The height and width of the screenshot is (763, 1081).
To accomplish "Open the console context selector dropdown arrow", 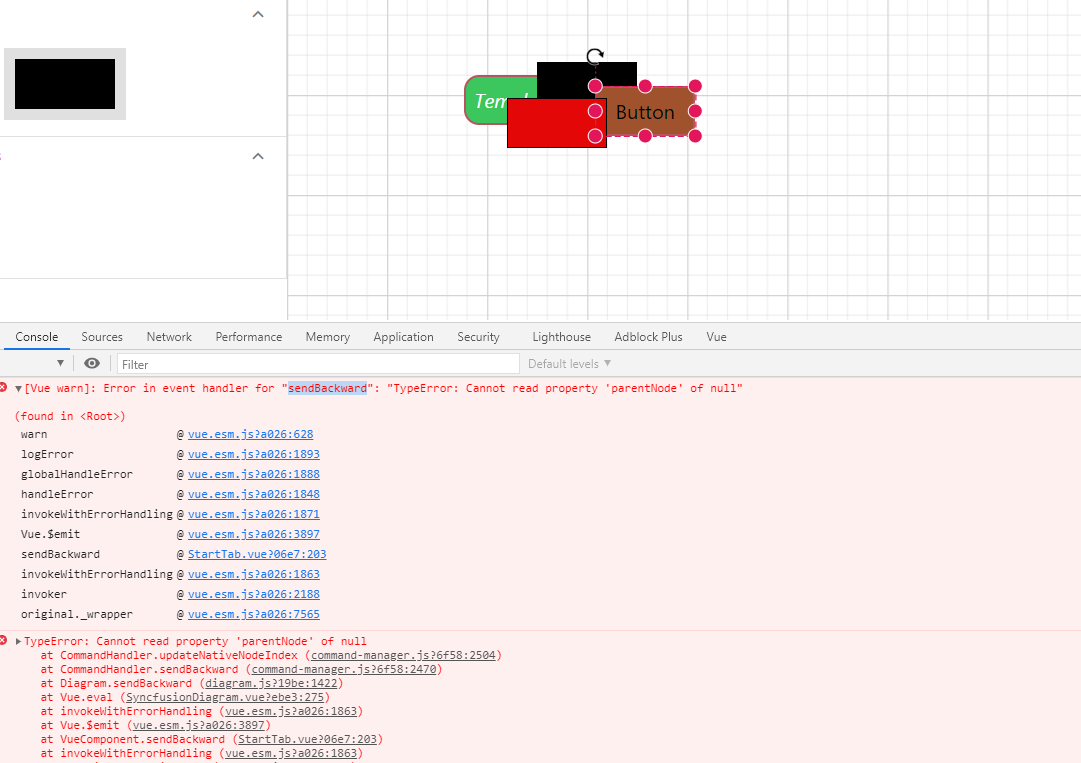I will (60, 364).
